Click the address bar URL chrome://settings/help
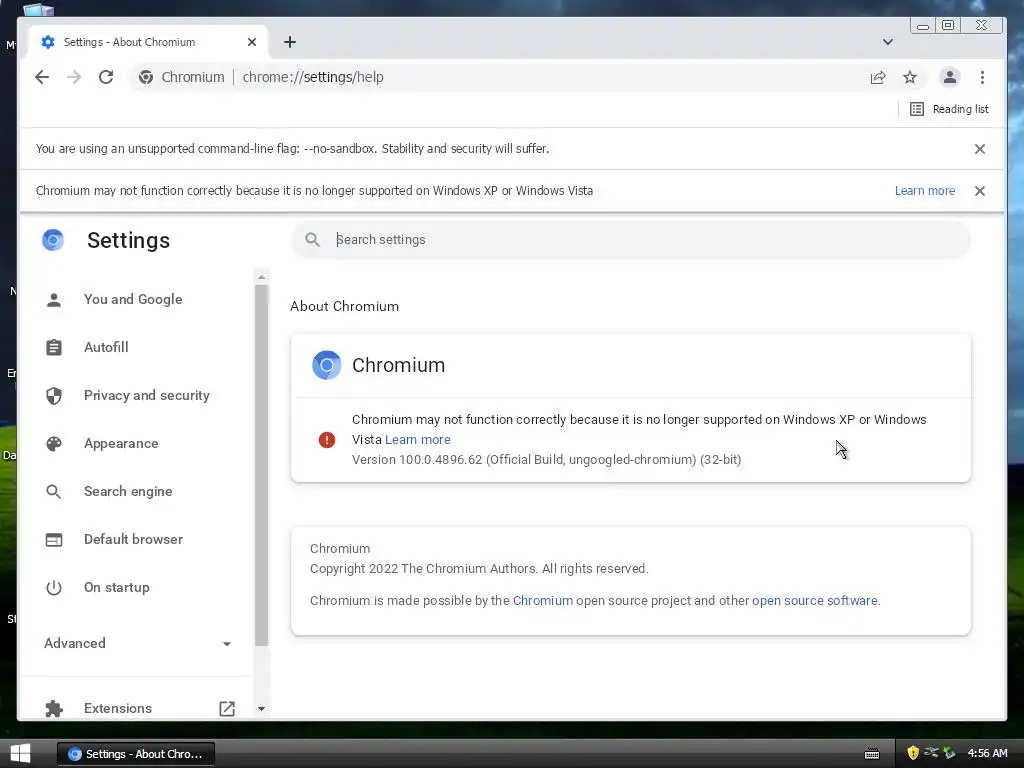 [313, 77]
